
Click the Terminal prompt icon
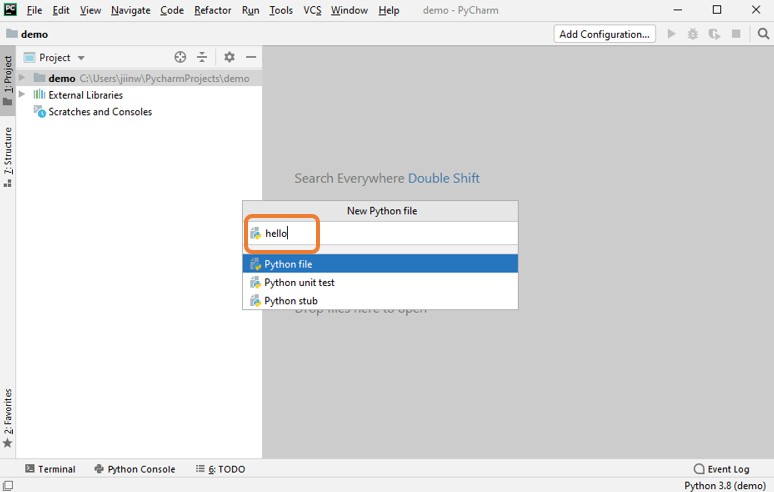coord(30,468)
